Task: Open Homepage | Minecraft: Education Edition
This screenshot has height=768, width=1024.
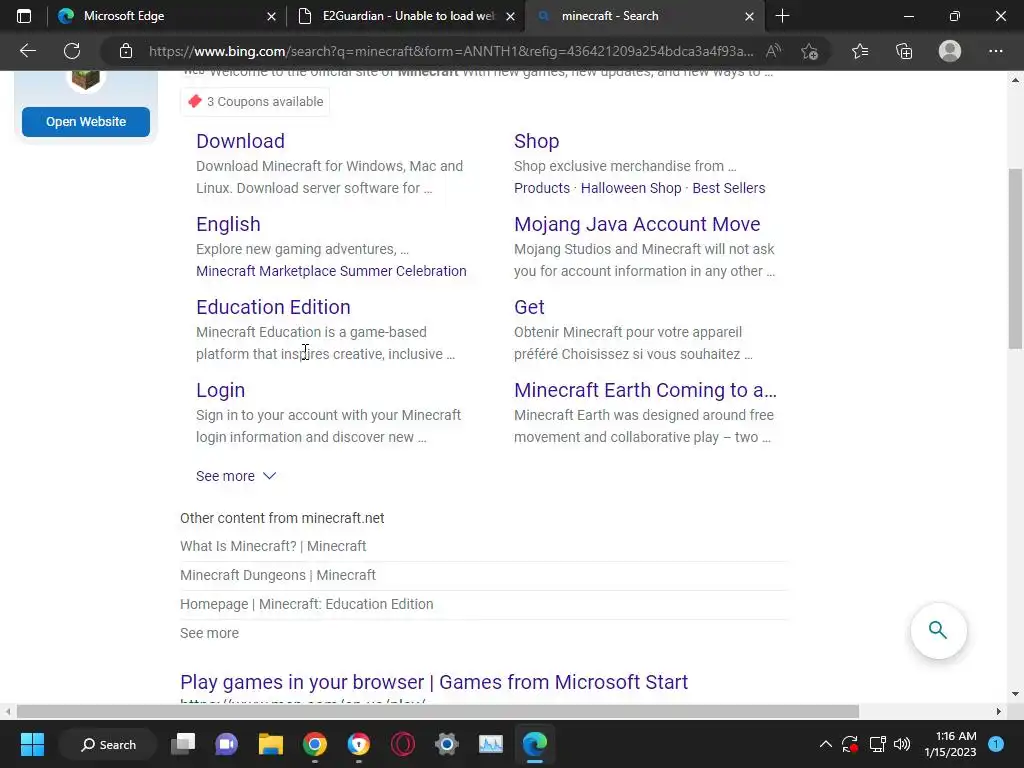Action: [x=306, y=604]
